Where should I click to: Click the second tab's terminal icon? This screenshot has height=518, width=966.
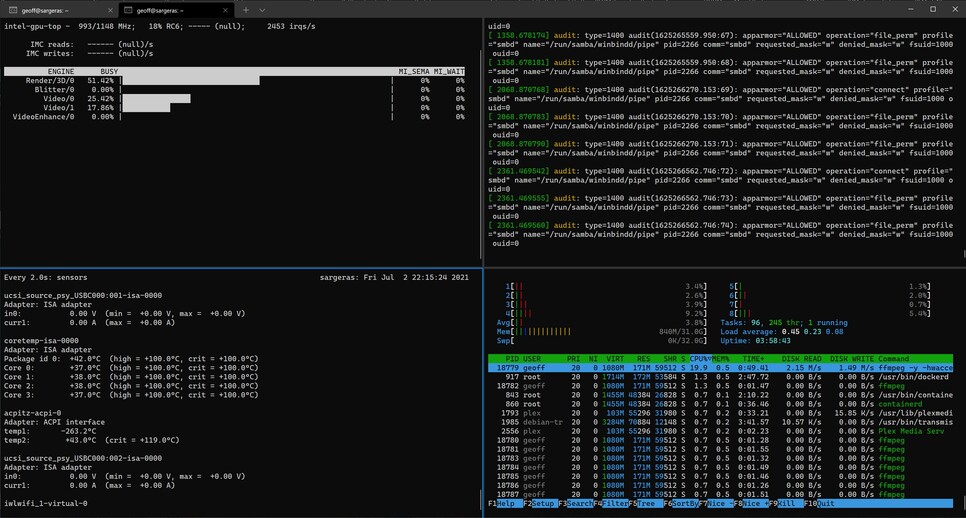click(128, 9)
